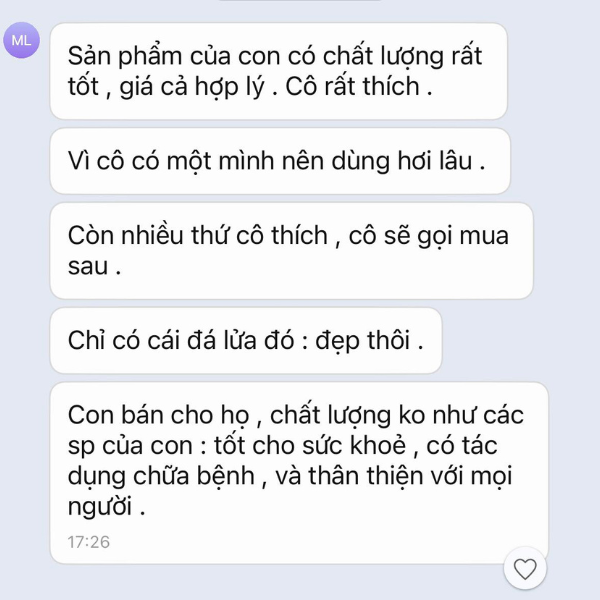Click the words 'chữa bệnh' in last message
600x600 pixels.
(194, 476)
